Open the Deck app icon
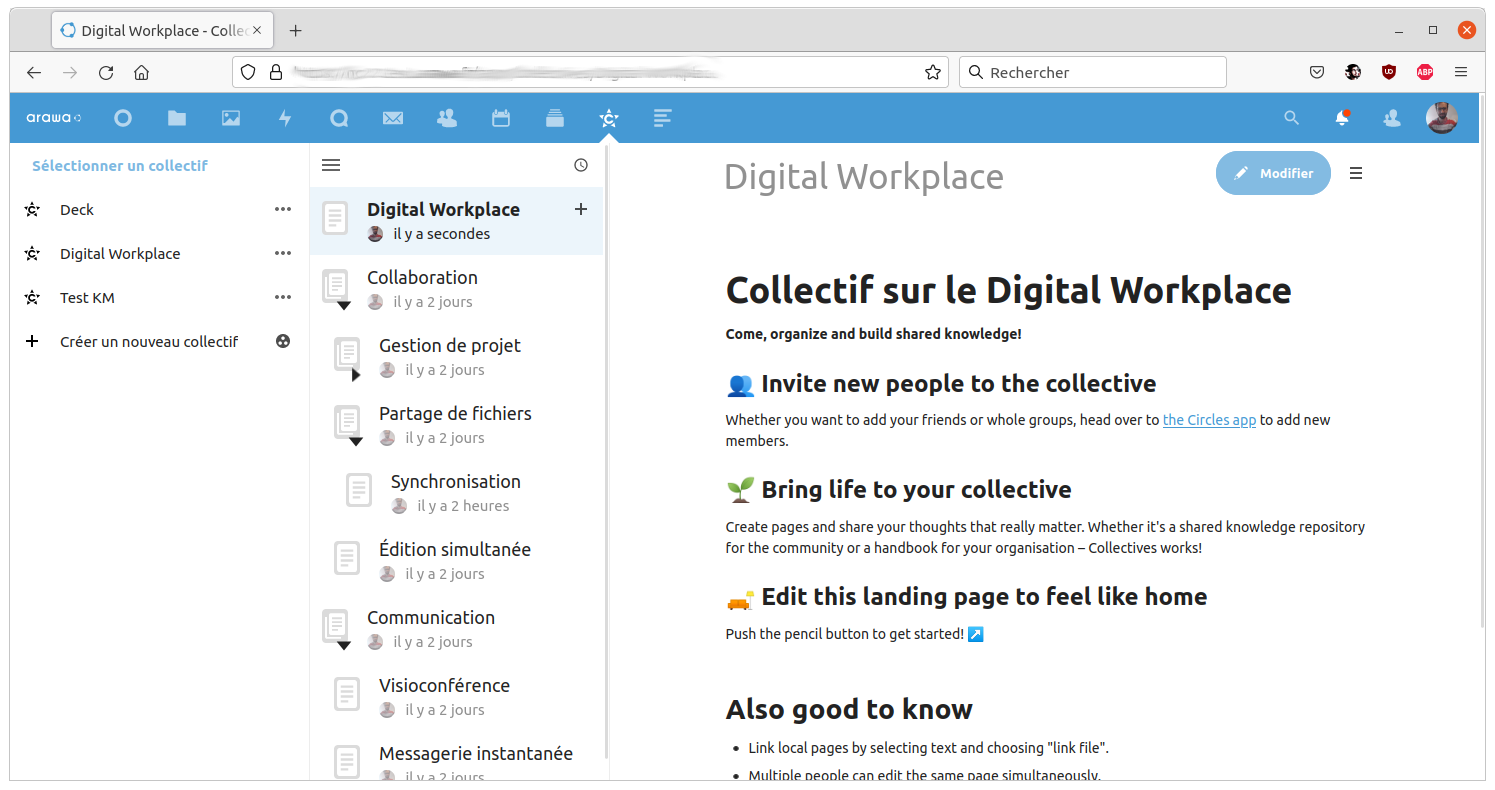This screenshot has height=790, width=1495. (555, 118)
